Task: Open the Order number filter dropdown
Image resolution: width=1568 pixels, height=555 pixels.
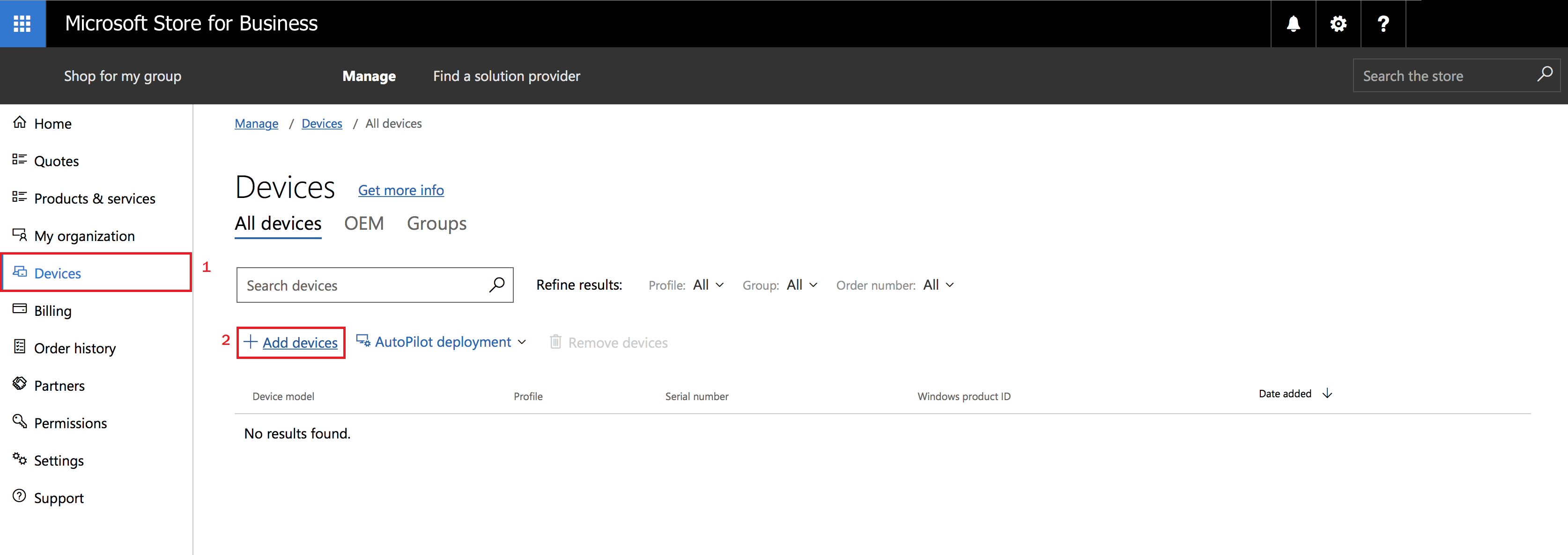Action: 938,285
